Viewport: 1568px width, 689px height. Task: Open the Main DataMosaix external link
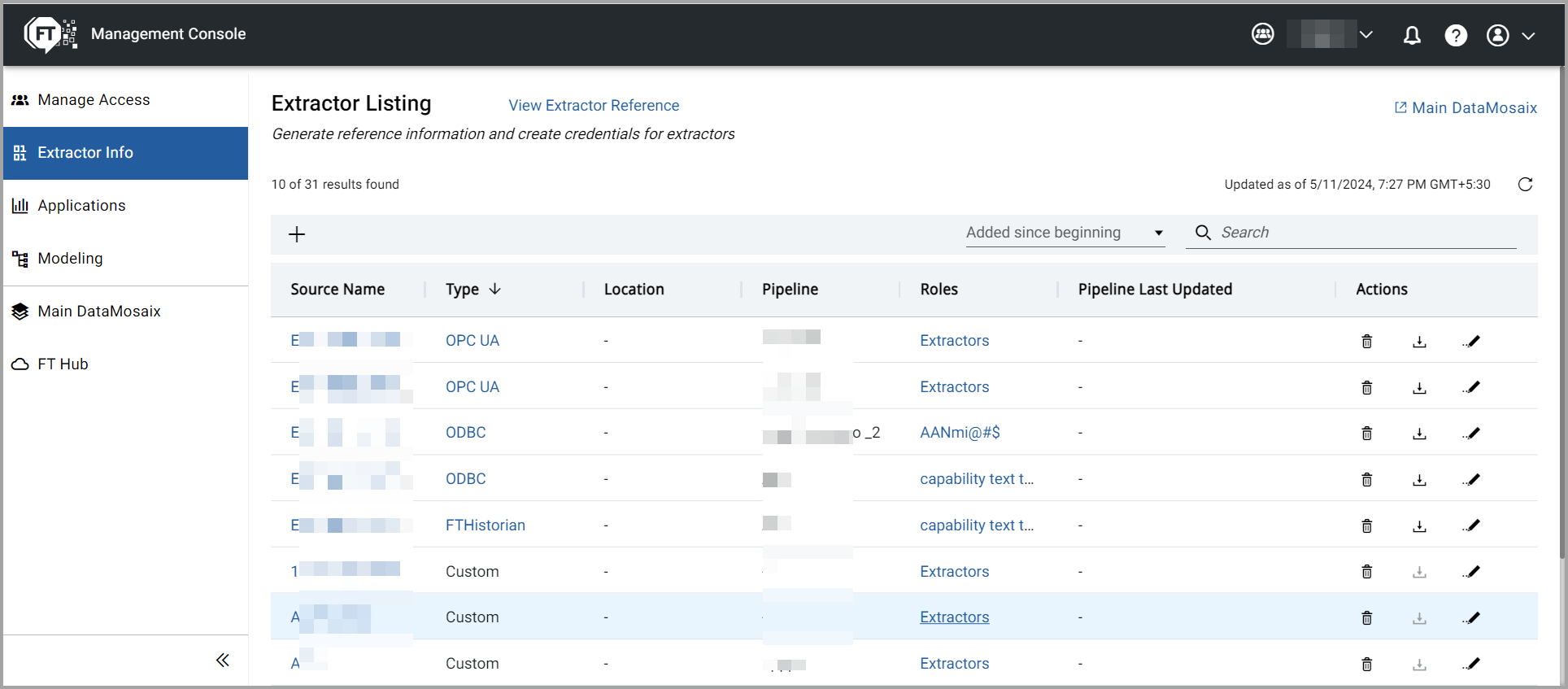click(1466, 108)
